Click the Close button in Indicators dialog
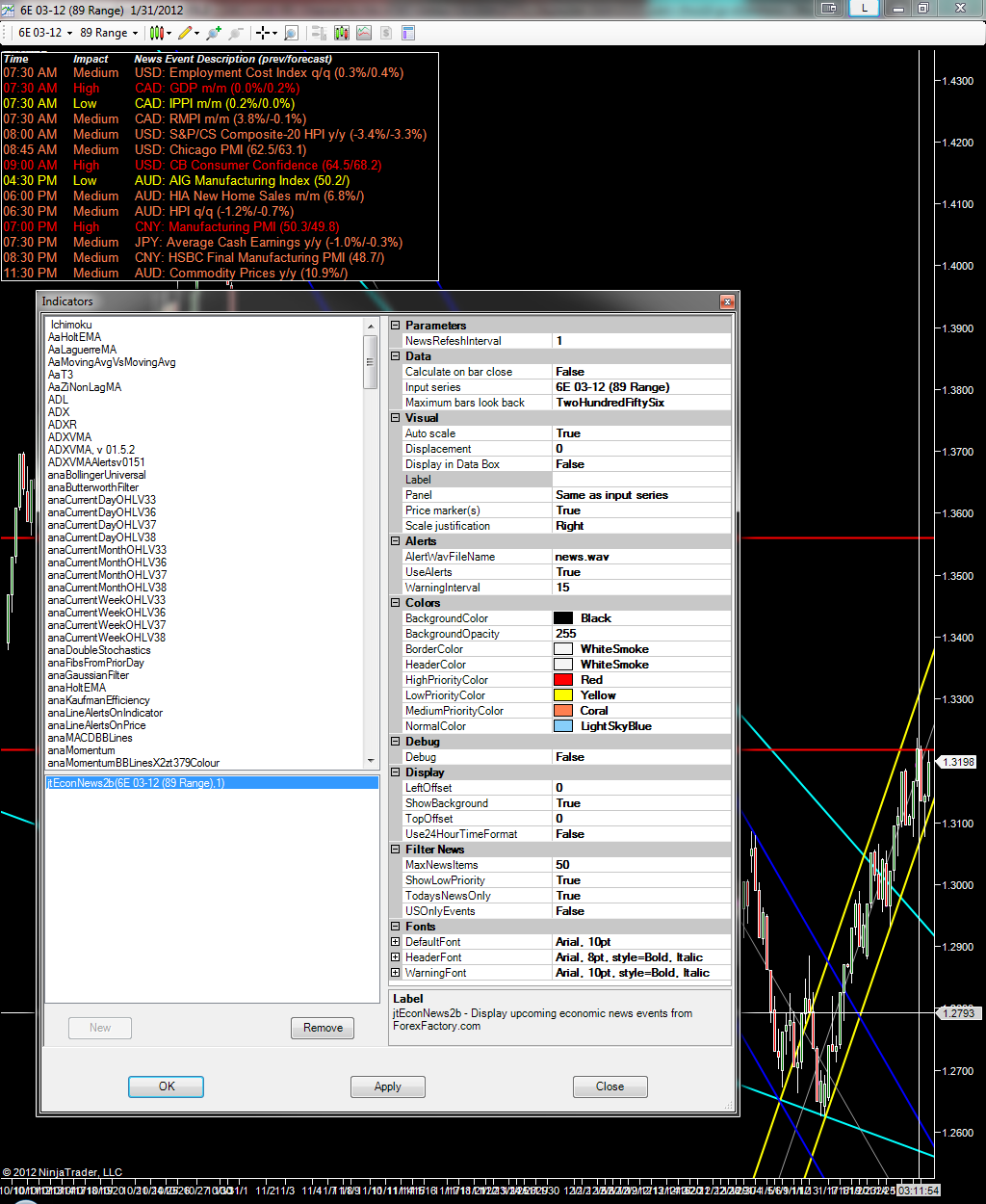Screen dimensions: 986x1204 610,1086
